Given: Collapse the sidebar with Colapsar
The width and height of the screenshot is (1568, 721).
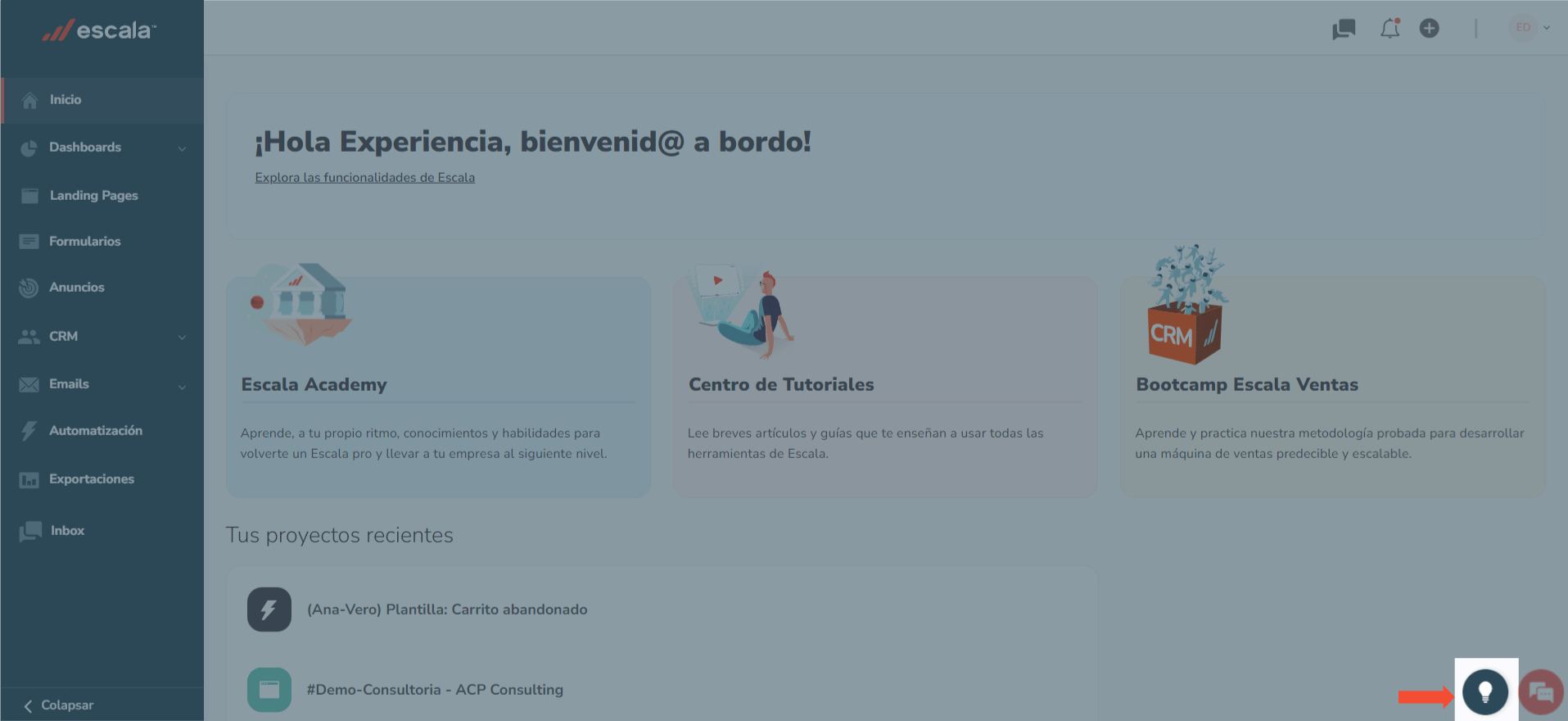Looking at the screenshot, I should [58, 705].
